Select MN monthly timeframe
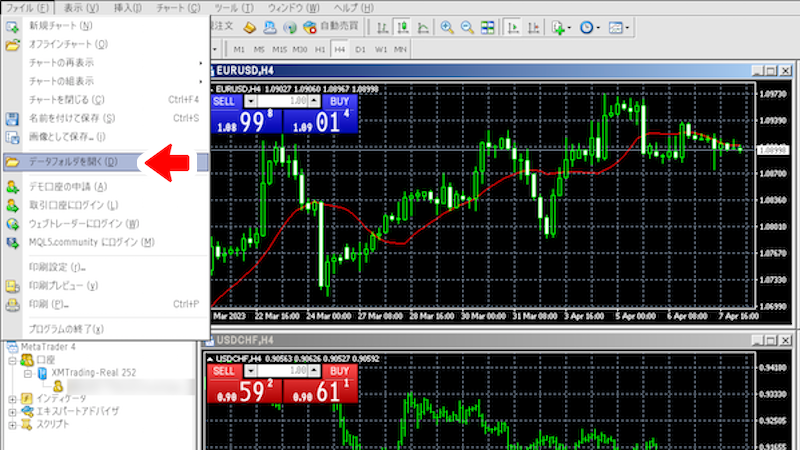 [400, 49]
